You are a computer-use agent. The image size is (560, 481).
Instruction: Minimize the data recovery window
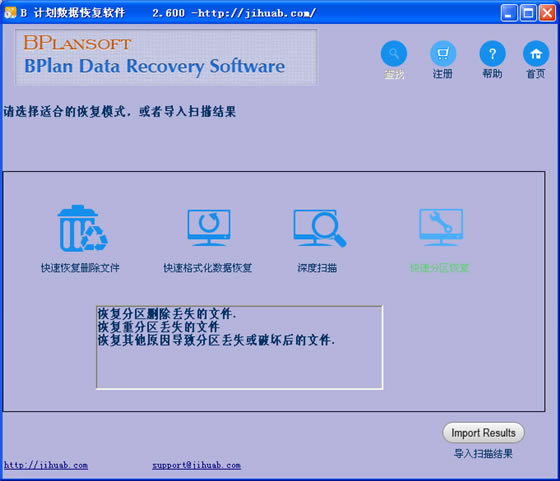(509, 13)
